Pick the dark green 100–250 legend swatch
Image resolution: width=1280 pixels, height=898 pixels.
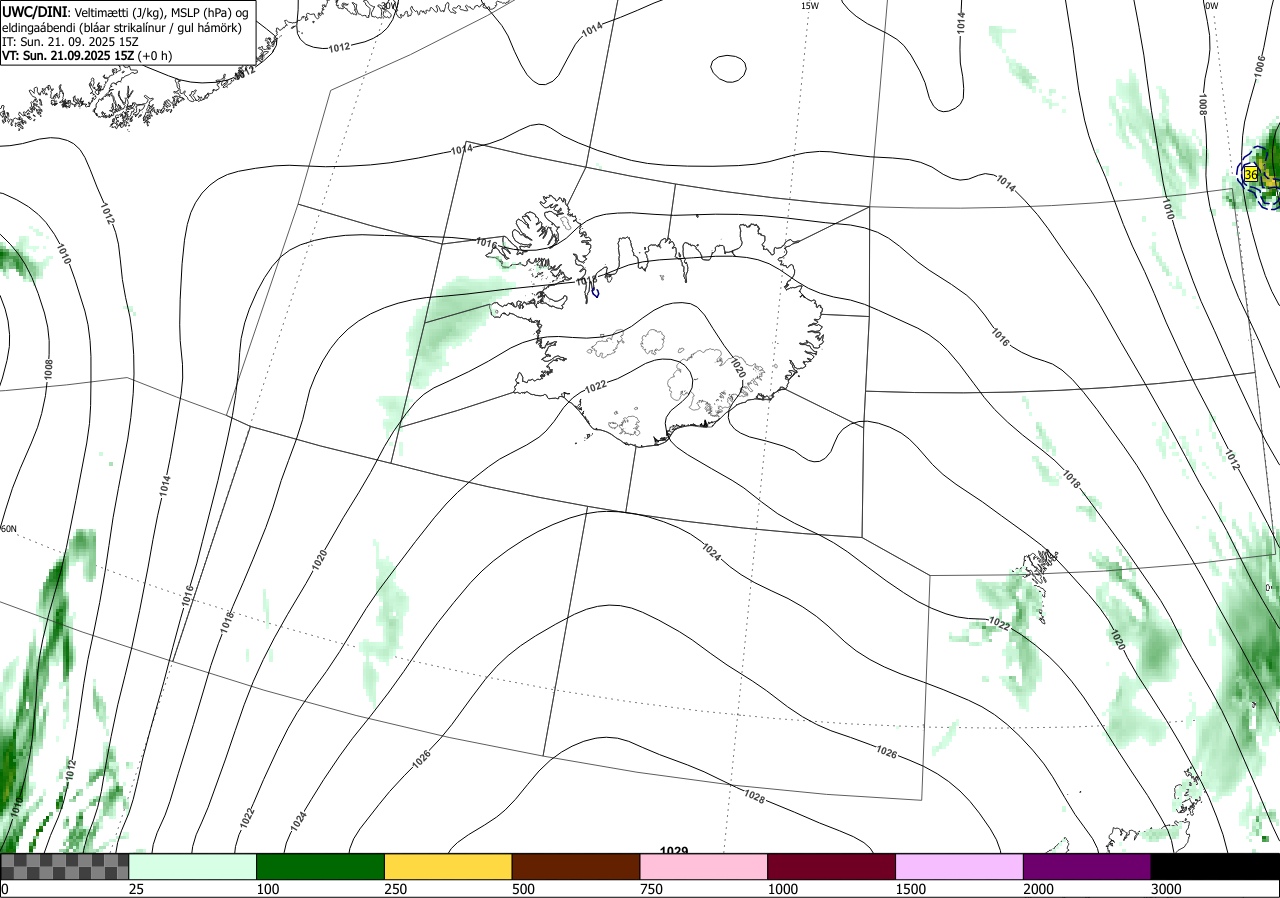pos(321,866)
